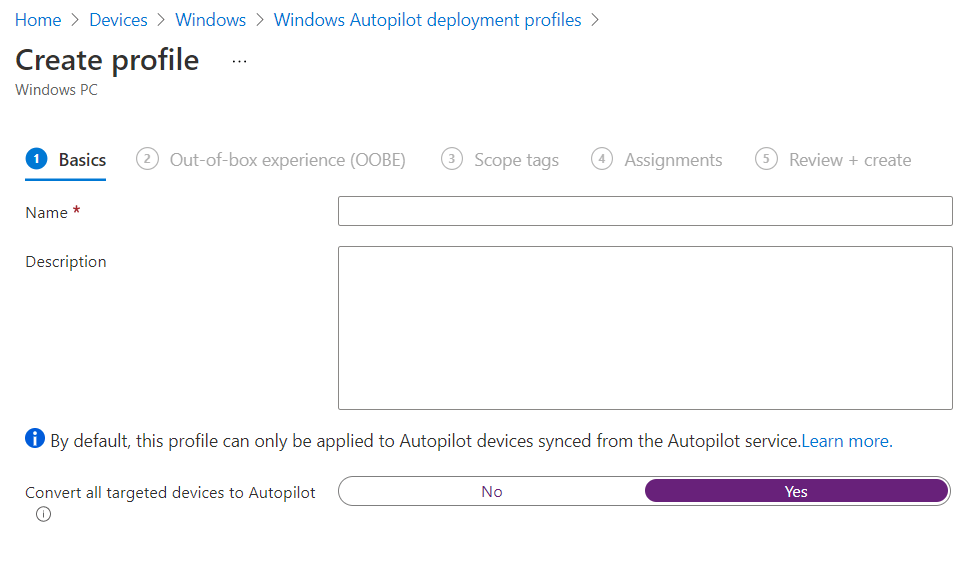Click the blue information icon beside default notice
Viewport: 976px width, 582px height.
tap(35, 439)
